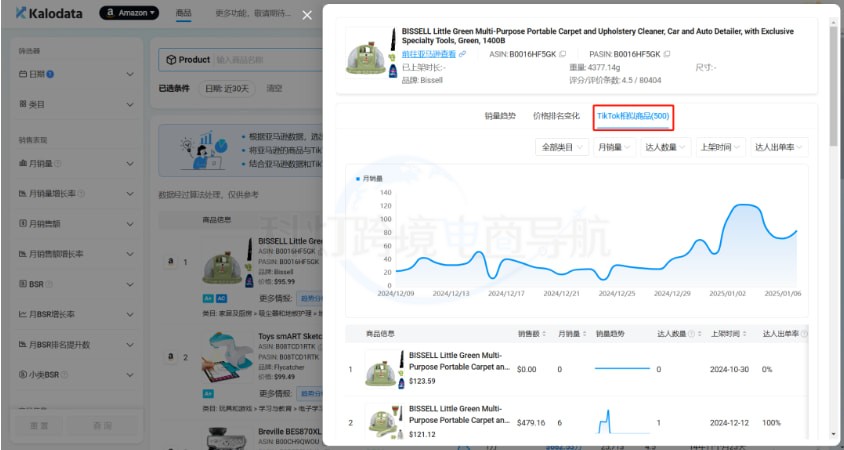Open the Kalodata logo homepage

49,13
